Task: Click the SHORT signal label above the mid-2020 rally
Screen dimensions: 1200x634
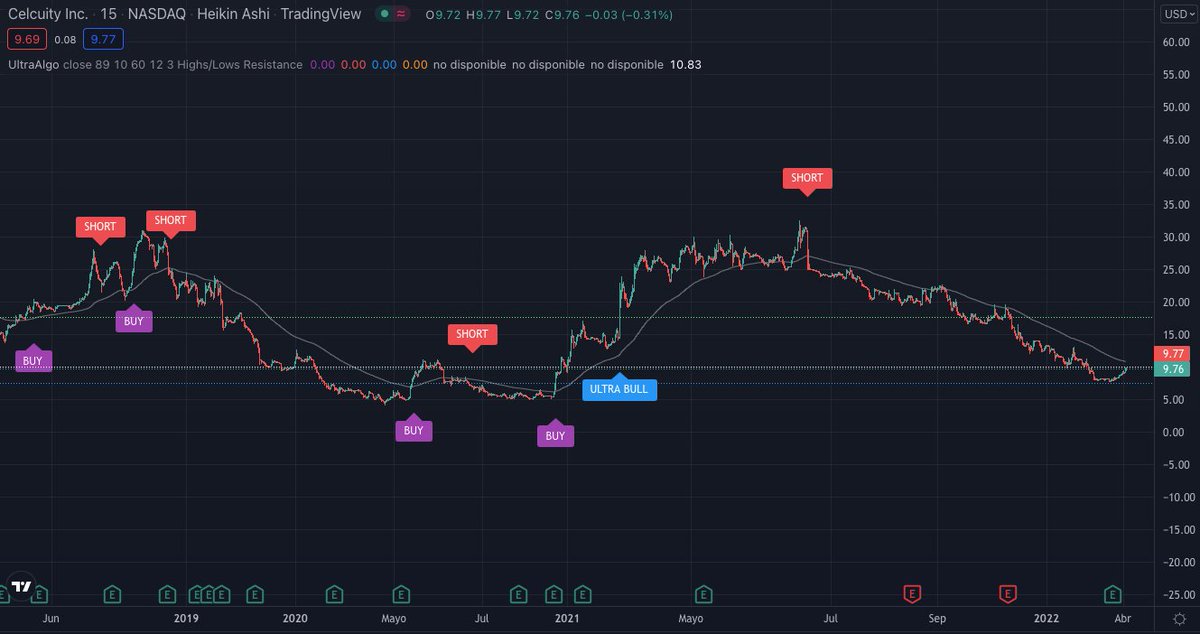Action: click(x=472, y=334)
